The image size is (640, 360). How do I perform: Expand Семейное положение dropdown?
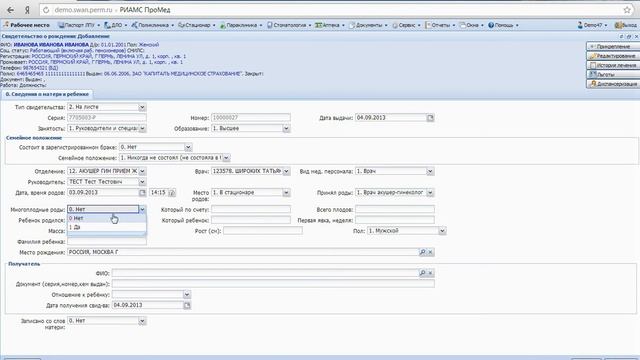click(x=226, y=158)
